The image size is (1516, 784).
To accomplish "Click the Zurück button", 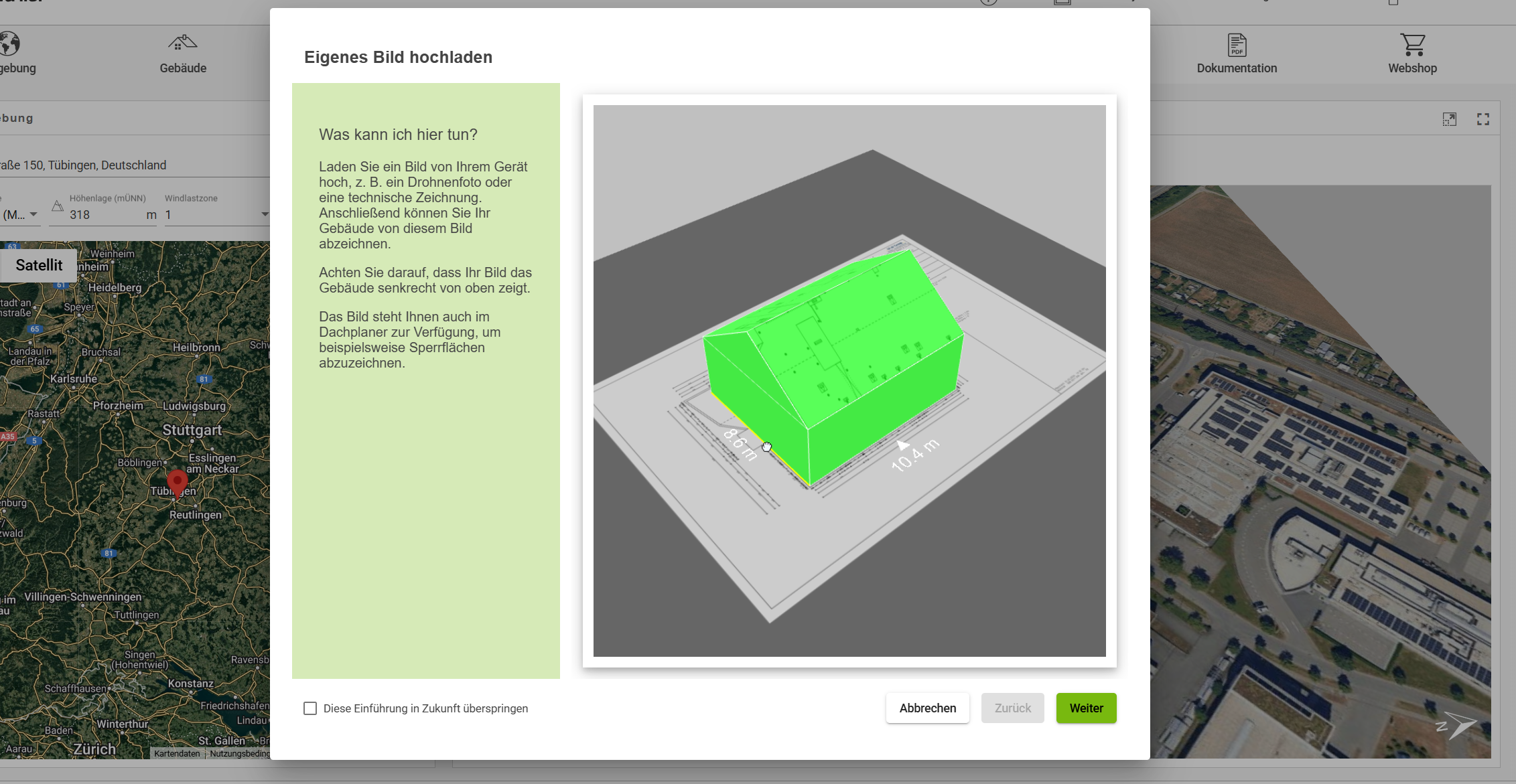I will click(1012, 708).
